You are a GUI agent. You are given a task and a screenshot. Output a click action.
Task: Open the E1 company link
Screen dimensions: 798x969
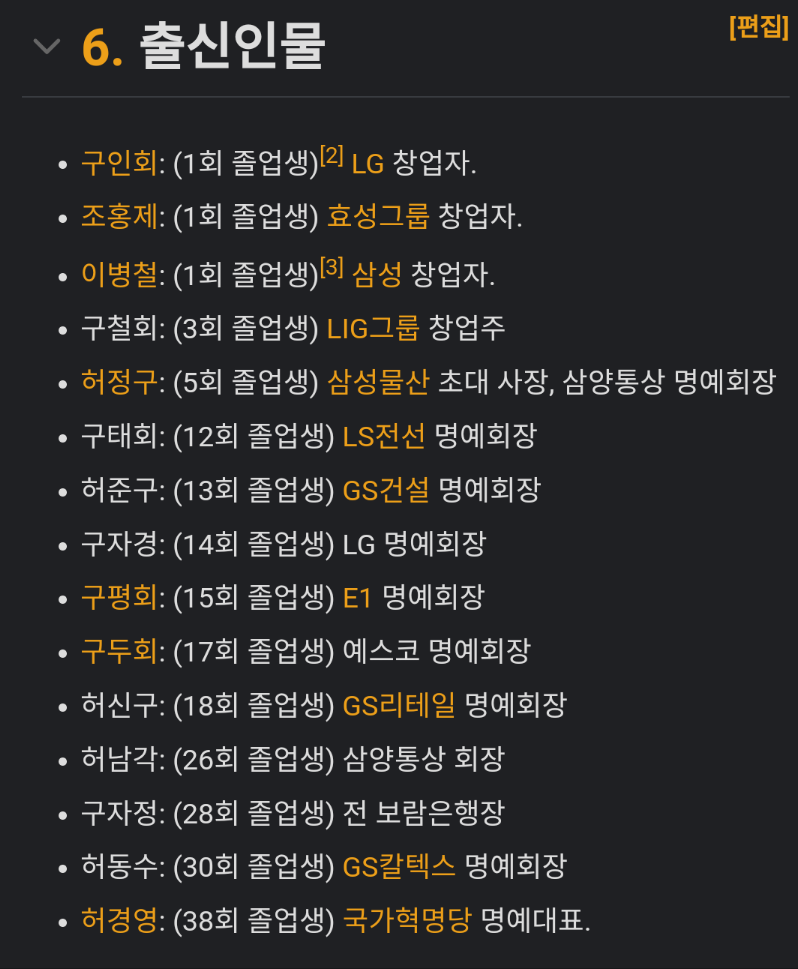[357, 598]
